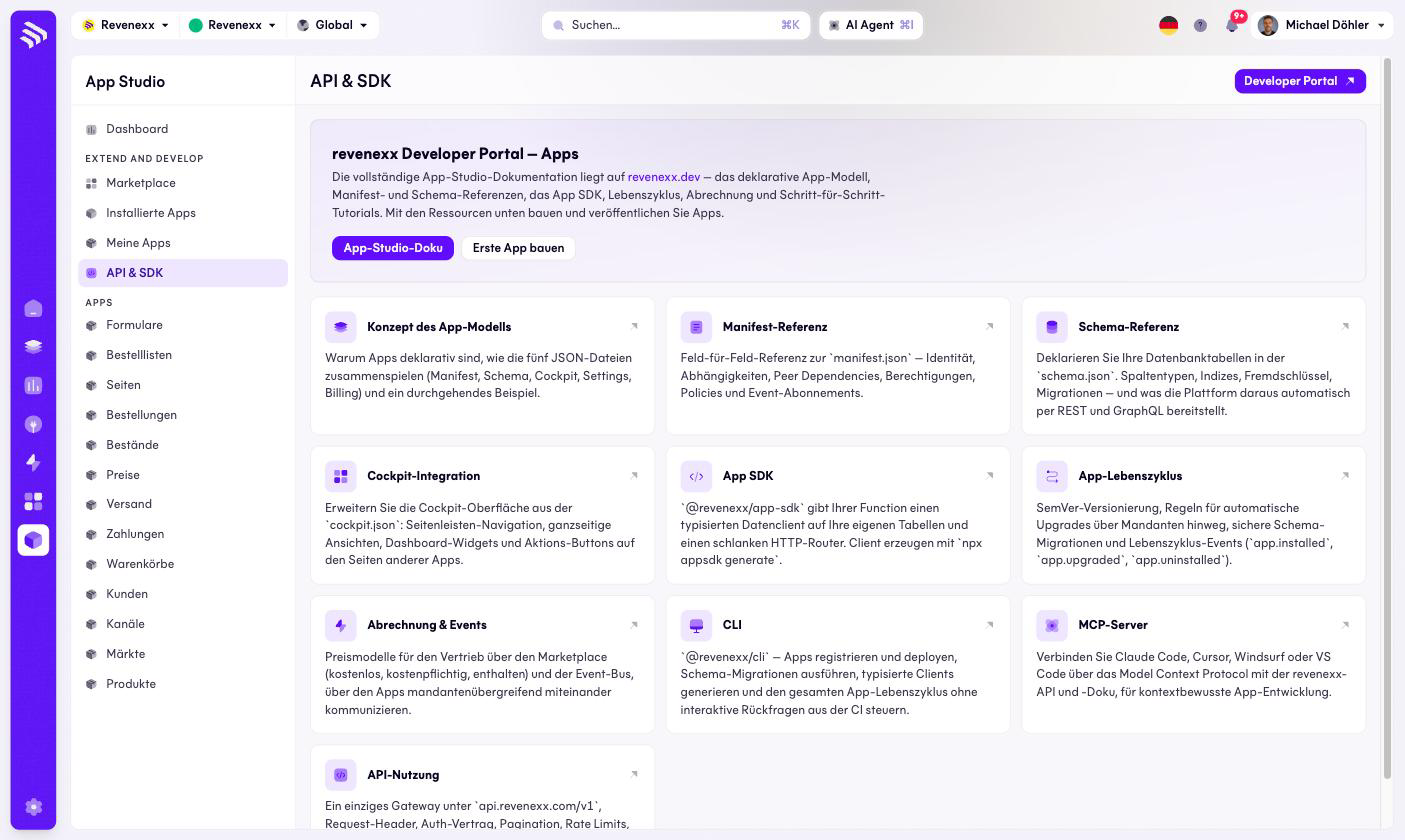Image resolution: width=1405 pixels, height=840 pixels.
Task: Open the AI Agent button
Action: (x=871, y=25)
